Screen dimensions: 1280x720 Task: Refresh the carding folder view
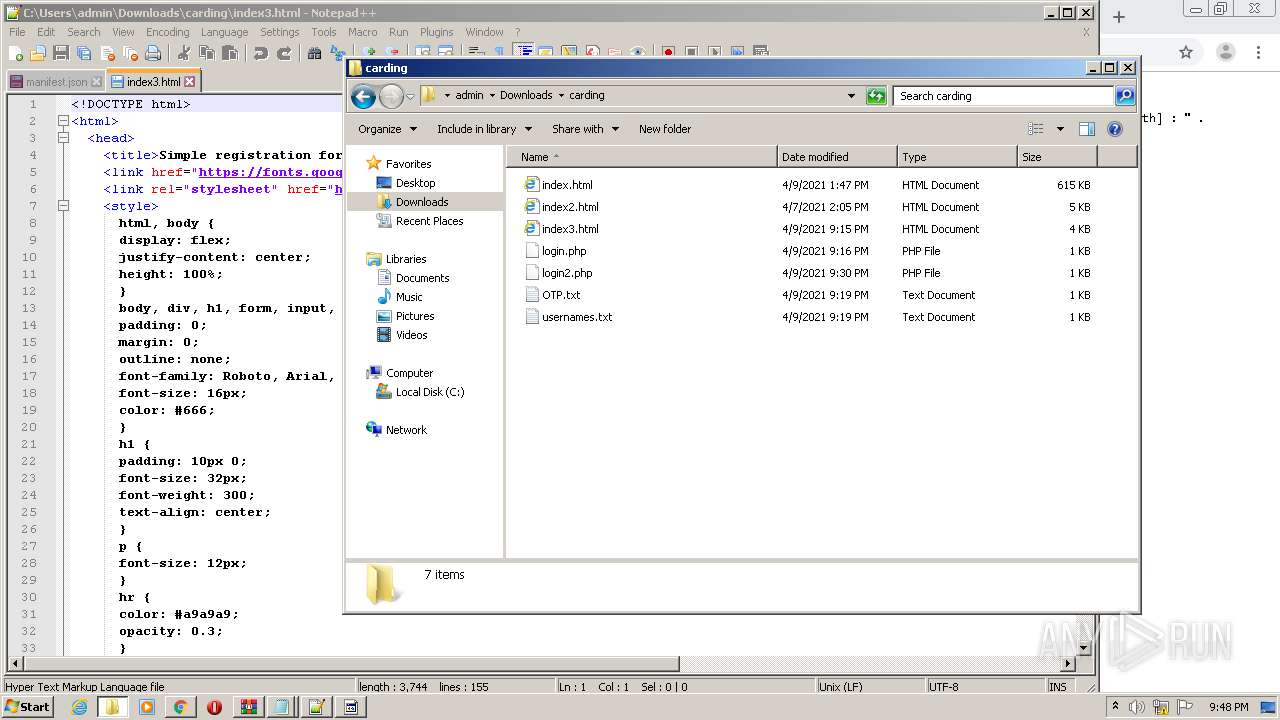click(x=876, y=96)
